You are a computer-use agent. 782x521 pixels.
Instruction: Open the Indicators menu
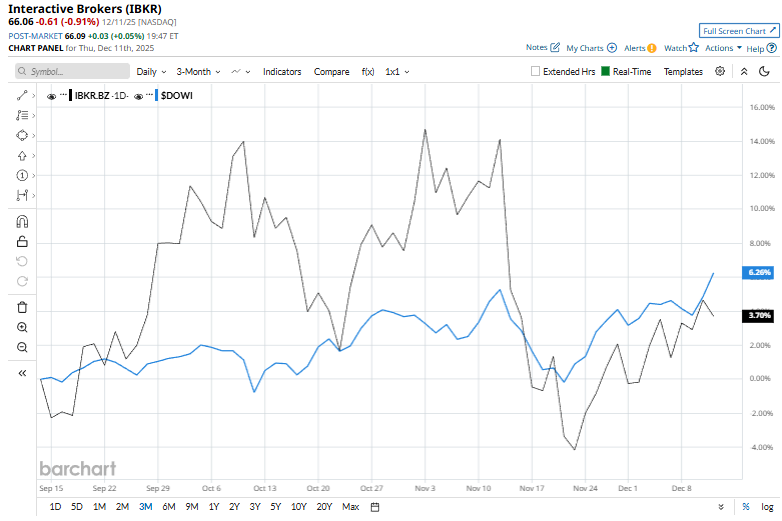282,72
